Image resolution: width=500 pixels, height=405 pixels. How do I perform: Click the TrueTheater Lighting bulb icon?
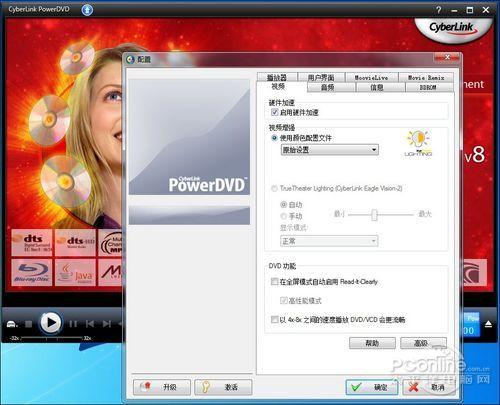[418, 143]
